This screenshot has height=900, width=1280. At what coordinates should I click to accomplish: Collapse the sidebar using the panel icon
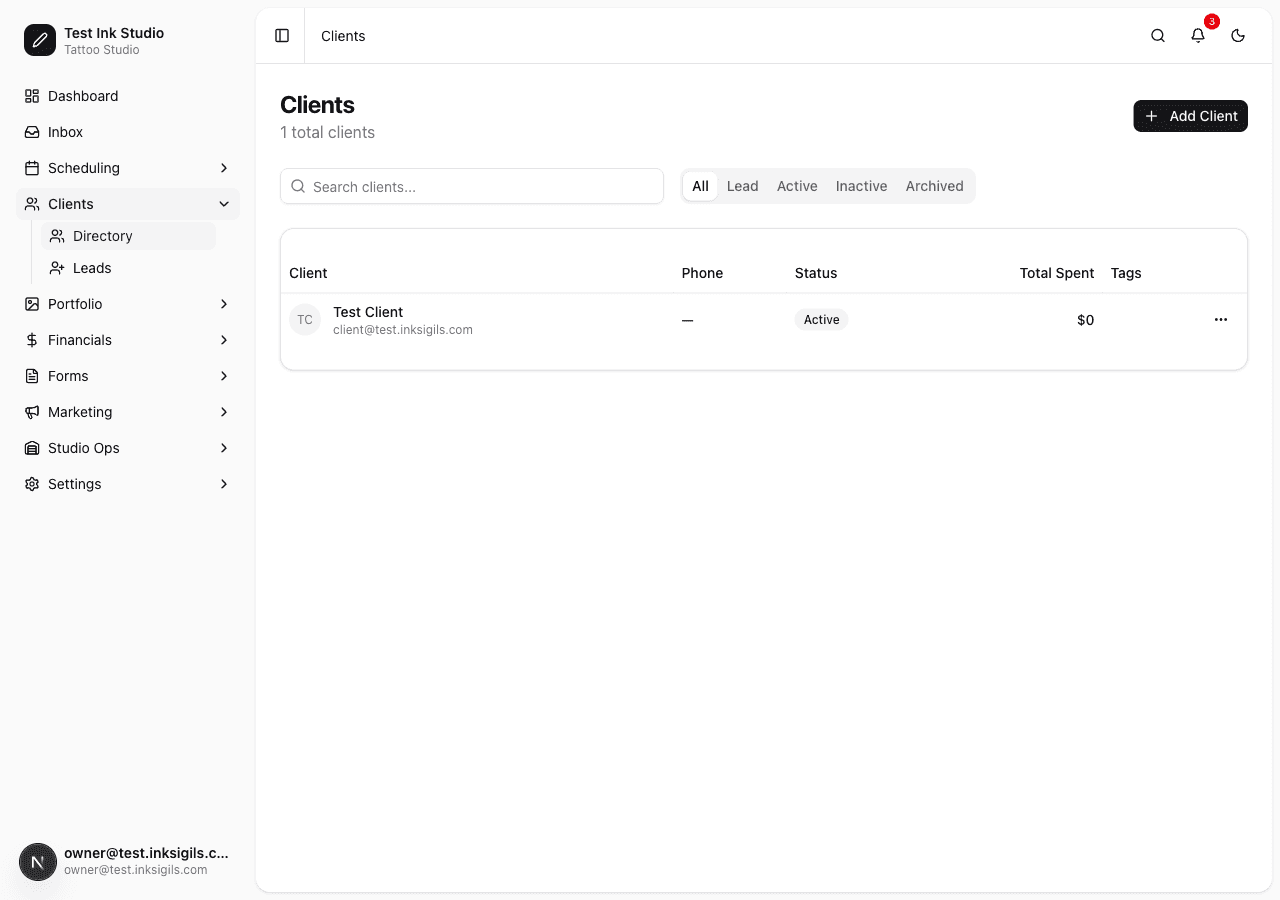281,35
